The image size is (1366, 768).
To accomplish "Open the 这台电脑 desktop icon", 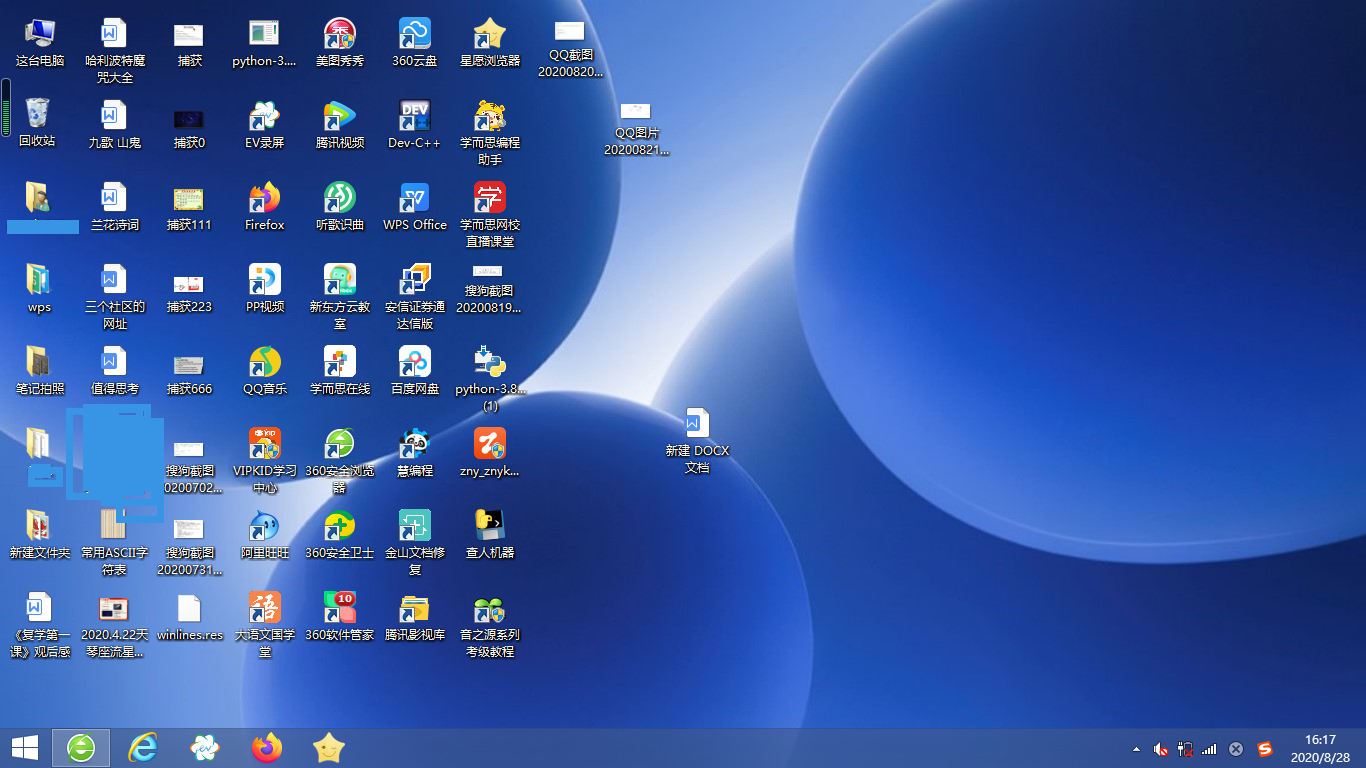I will [40, 43].
